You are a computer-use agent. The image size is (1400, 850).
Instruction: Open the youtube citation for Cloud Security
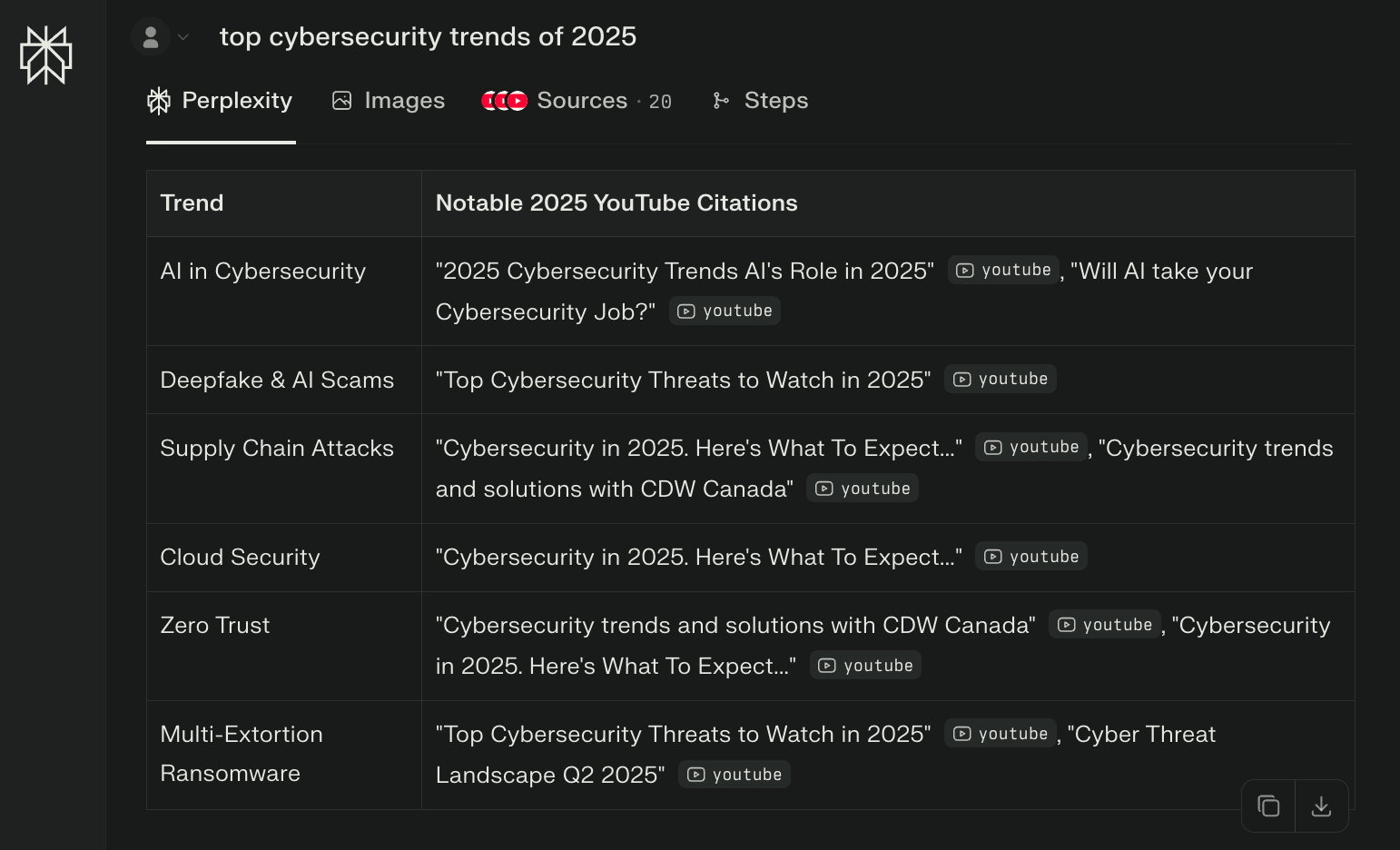[x=1030, y=556]
